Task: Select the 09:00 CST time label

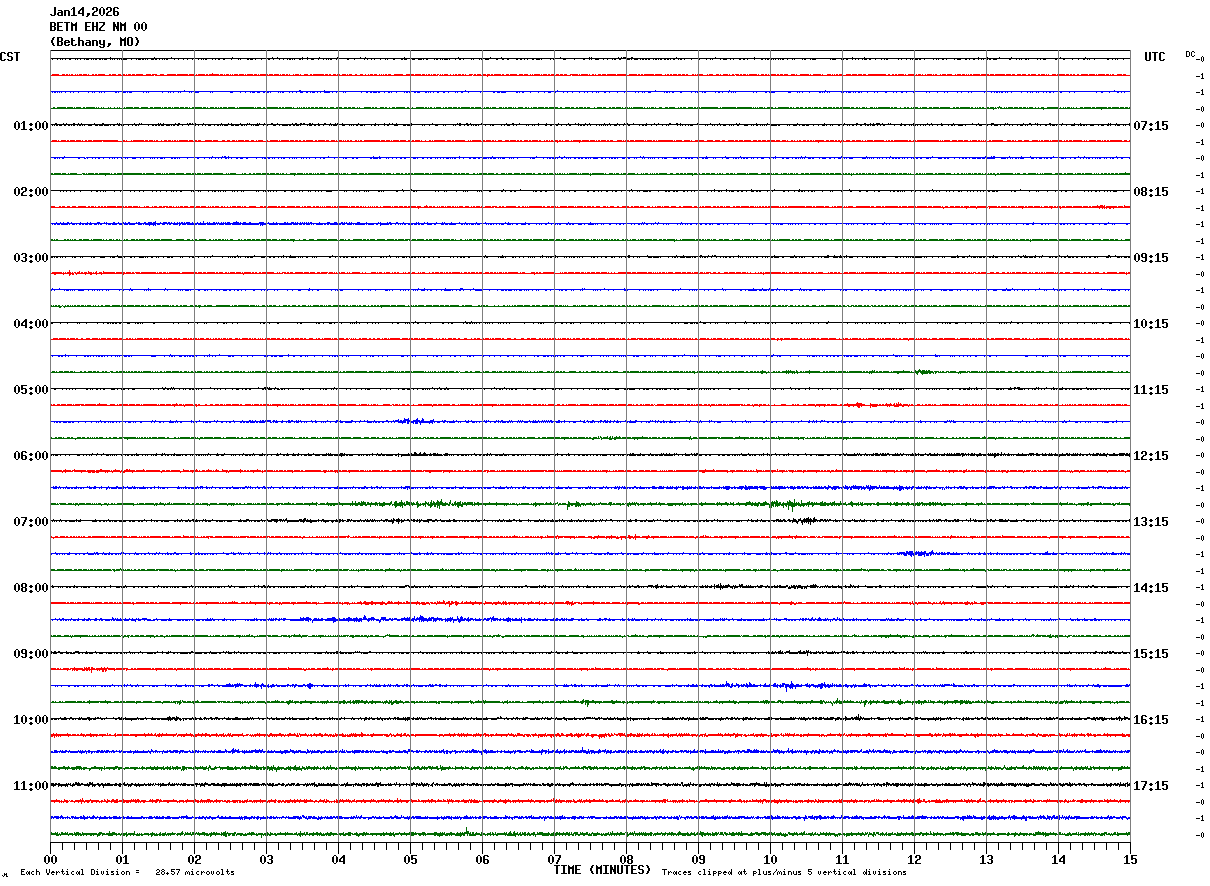Action: (x=31, y=654)
